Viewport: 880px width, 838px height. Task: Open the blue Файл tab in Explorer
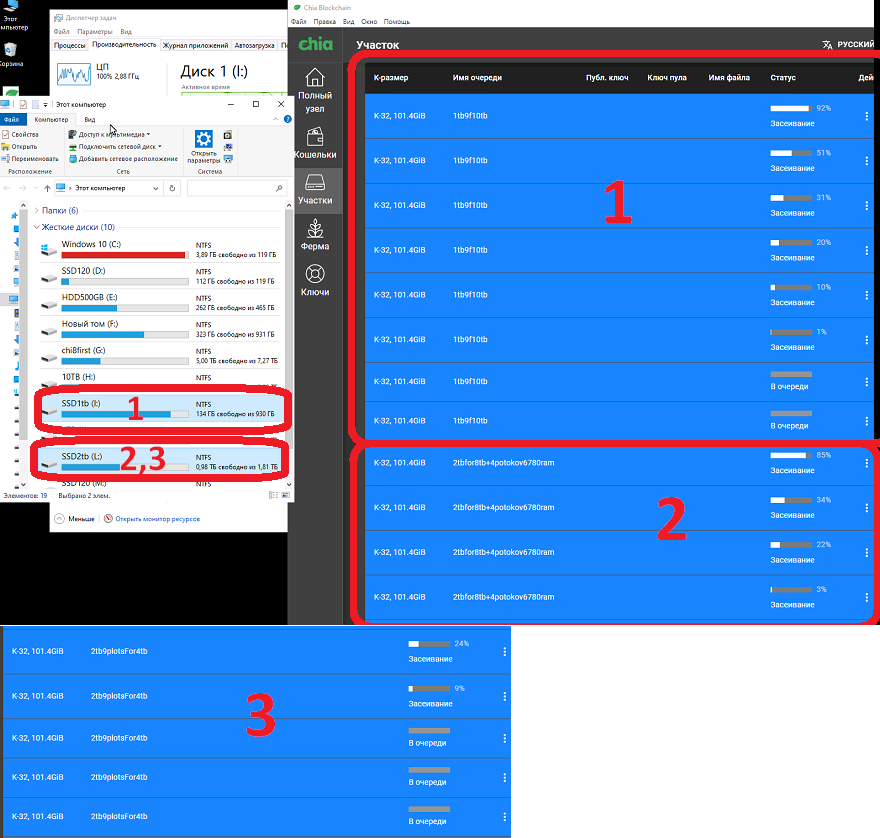tap(12, 120)
